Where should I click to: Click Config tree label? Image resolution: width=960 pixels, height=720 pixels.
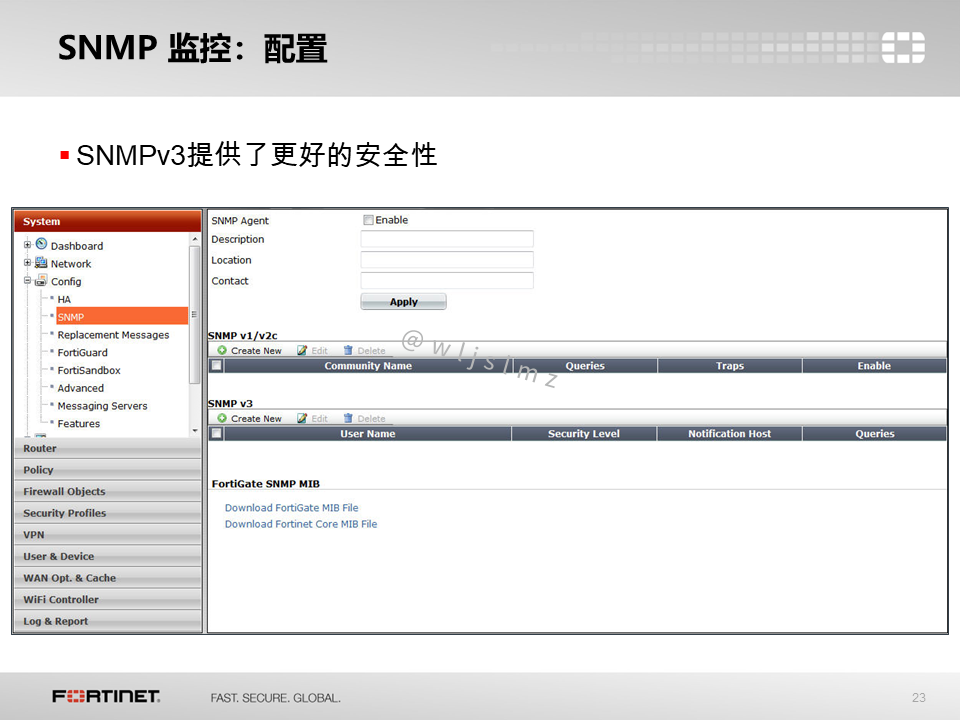point(66,281)
